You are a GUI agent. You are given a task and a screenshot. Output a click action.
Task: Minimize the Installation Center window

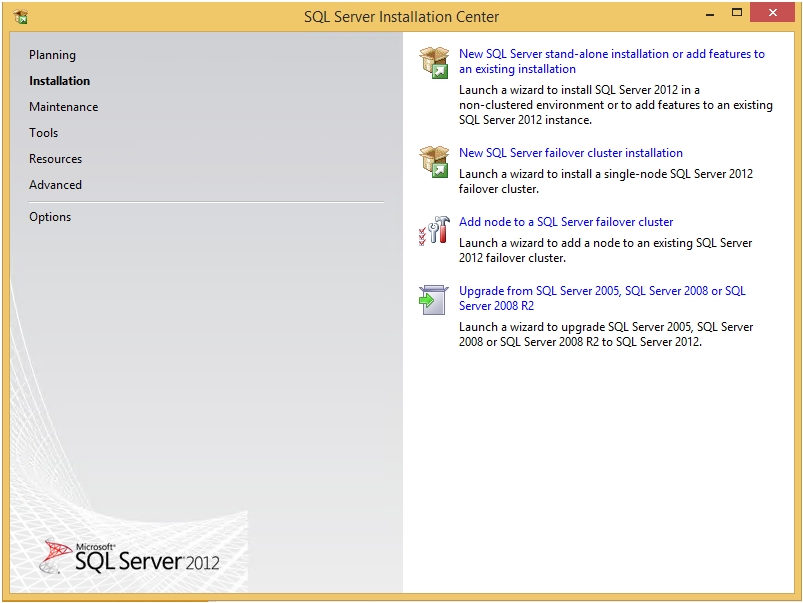pos(709,13)
